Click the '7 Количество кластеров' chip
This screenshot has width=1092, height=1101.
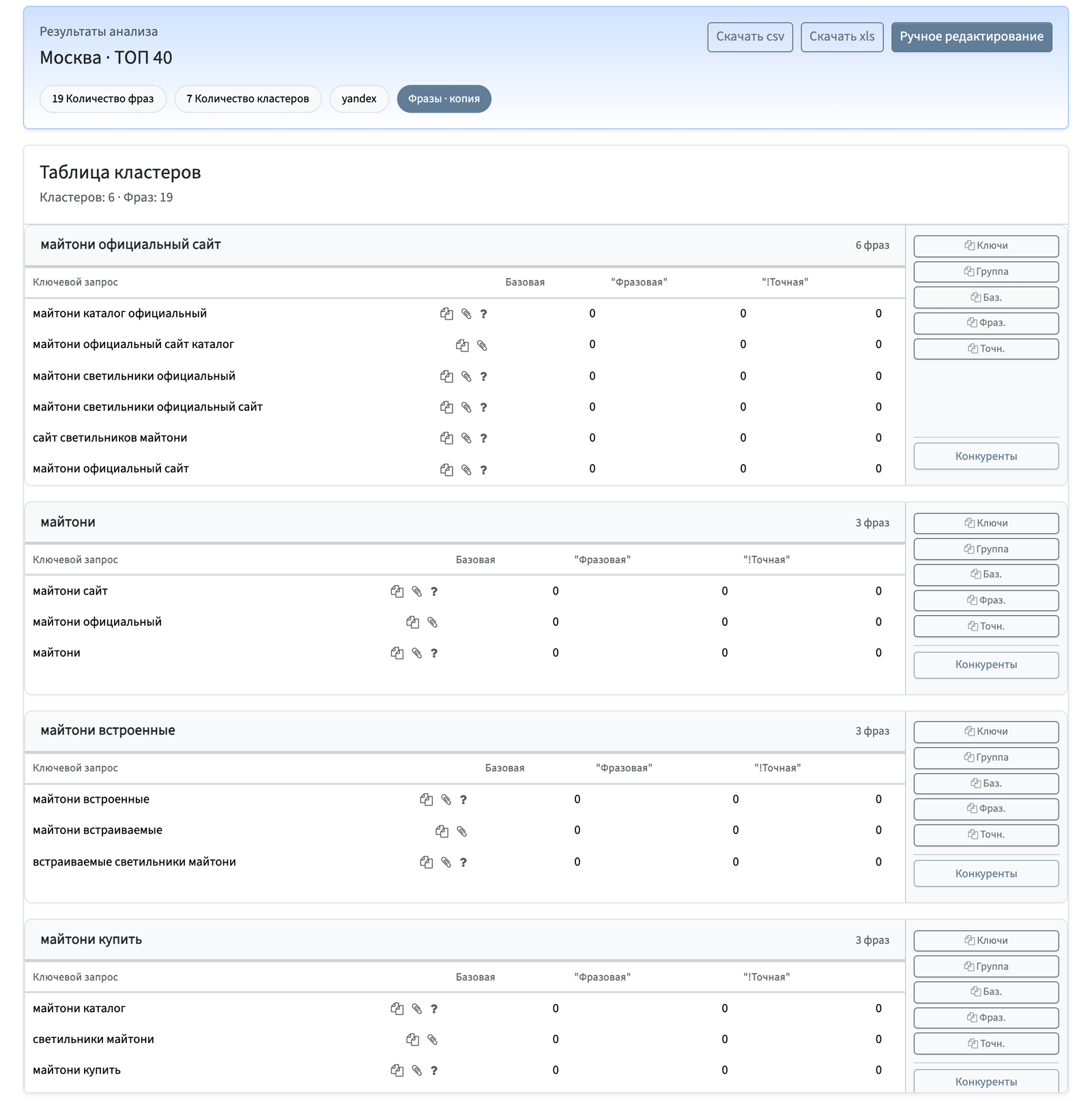pyautogui.click(x=248, y=99)
